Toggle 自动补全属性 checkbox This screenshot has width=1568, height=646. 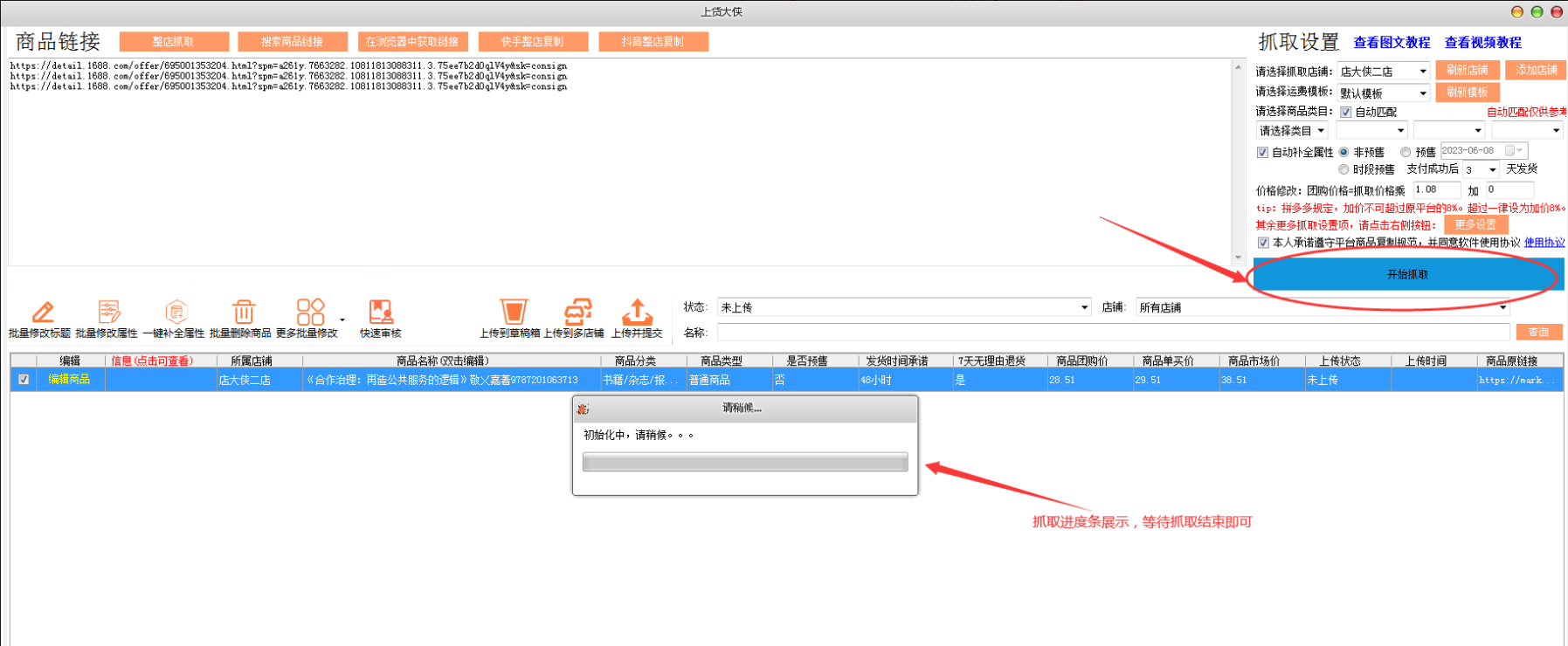1262,152
